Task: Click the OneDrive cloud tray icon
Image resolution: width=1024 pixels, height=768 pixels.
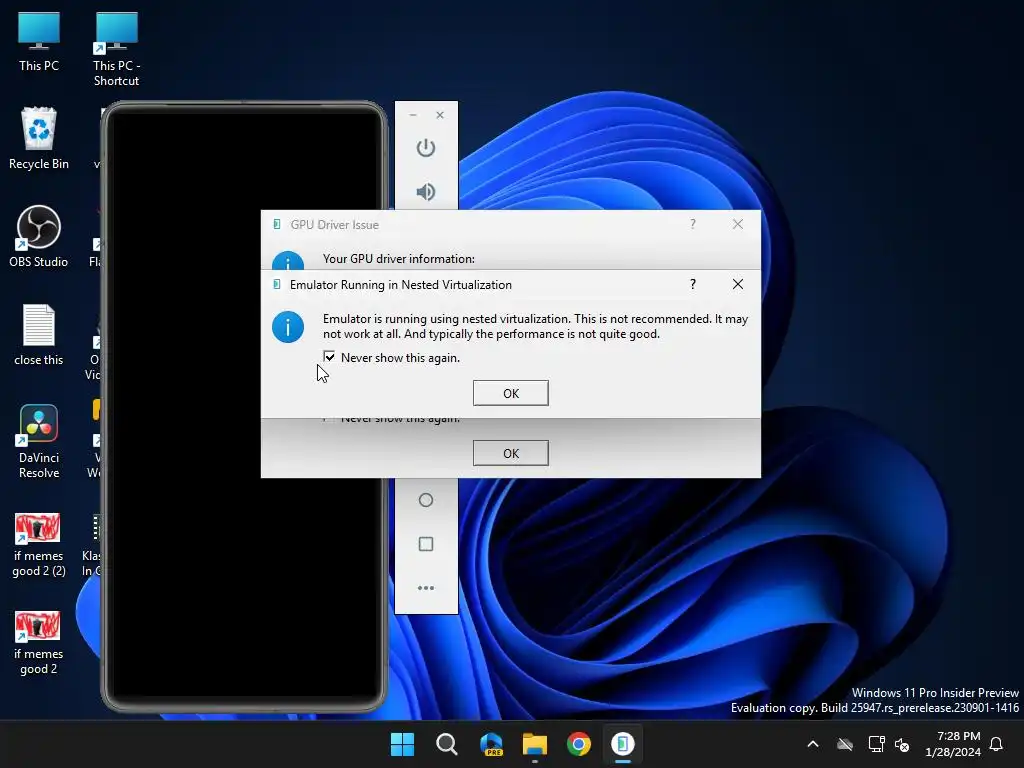Action: (x=845, y=744)
